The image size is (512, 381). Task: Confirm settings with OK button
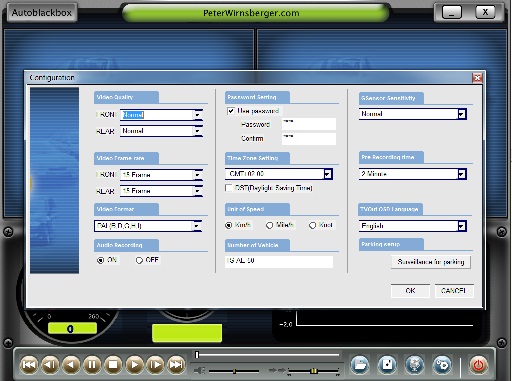(x=410, y=291)
